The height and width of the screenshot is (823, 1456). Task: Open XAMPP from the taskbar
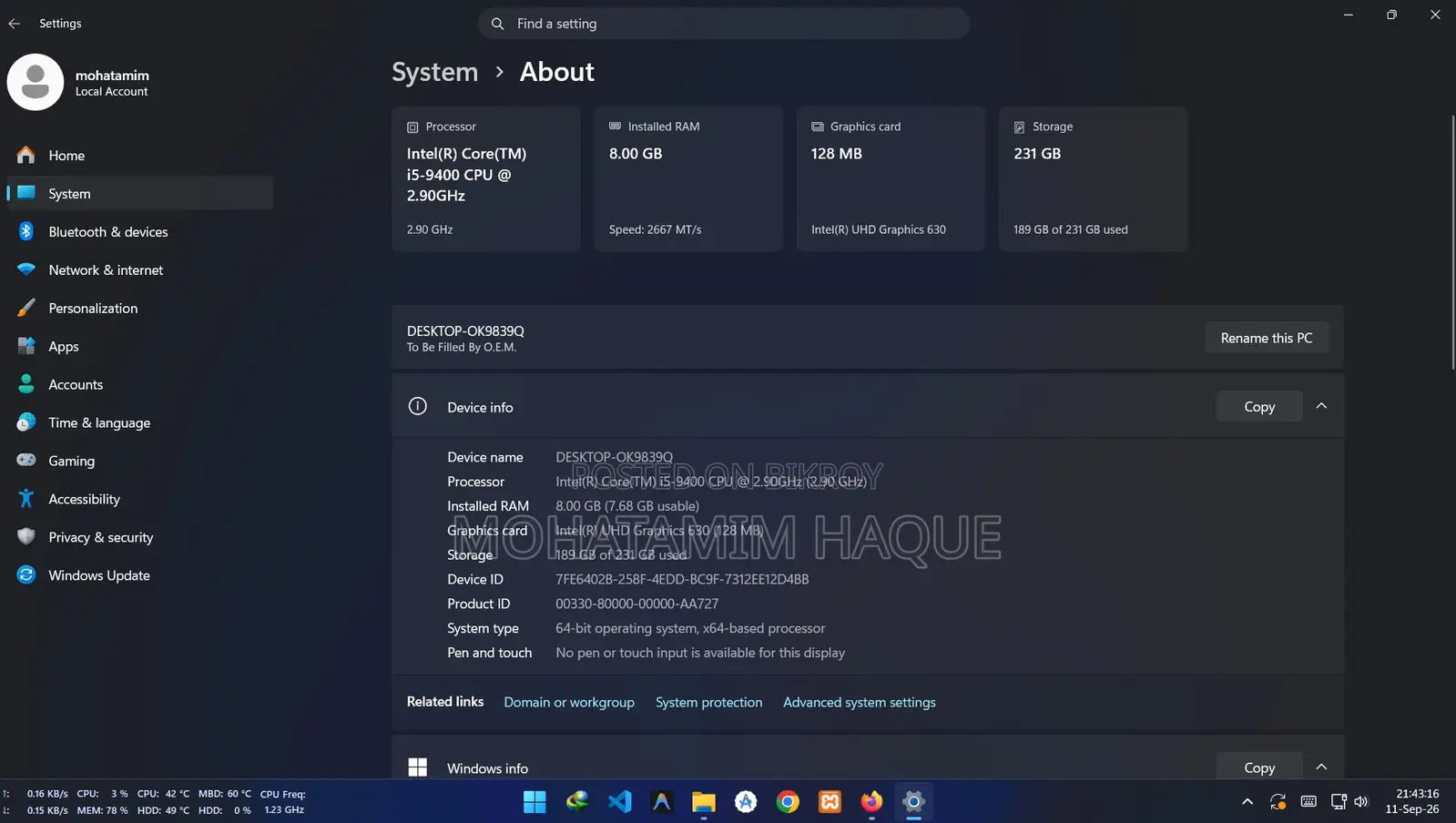[x=830, y=801]
